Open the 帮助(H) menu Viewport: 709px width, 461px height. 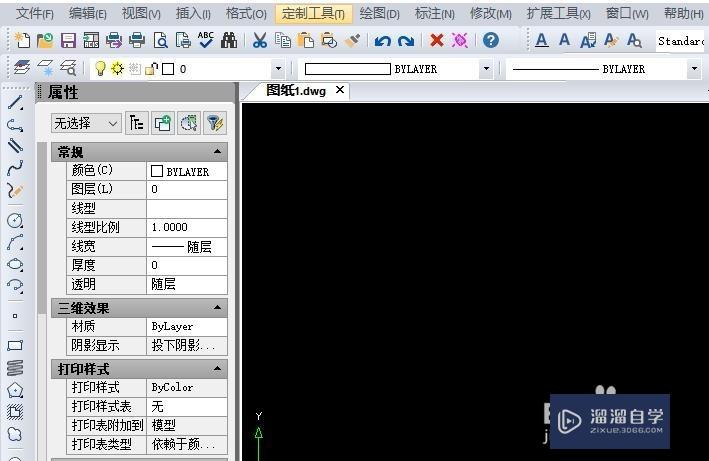[x=683, y=14]
